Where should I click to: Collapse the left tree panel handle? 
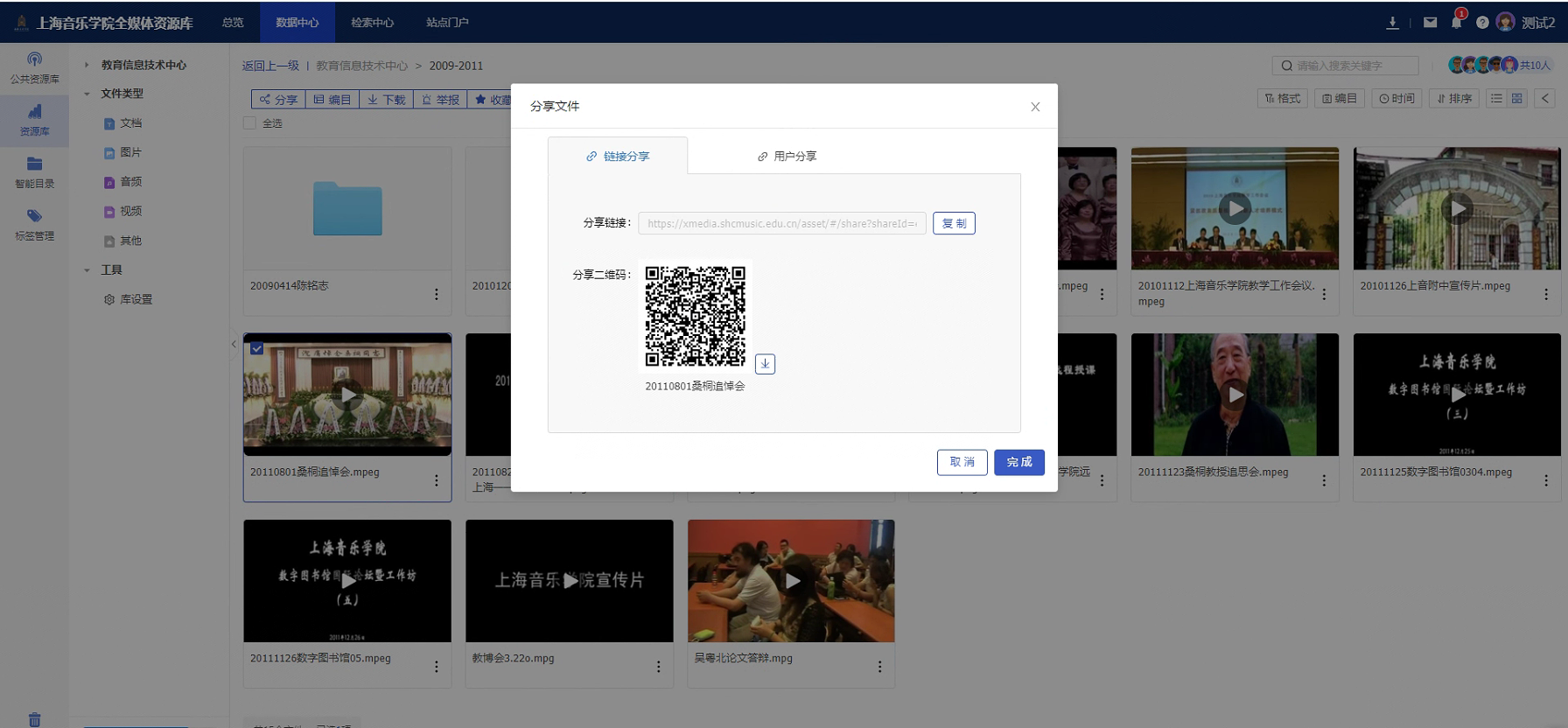click(x=234, y=344)
